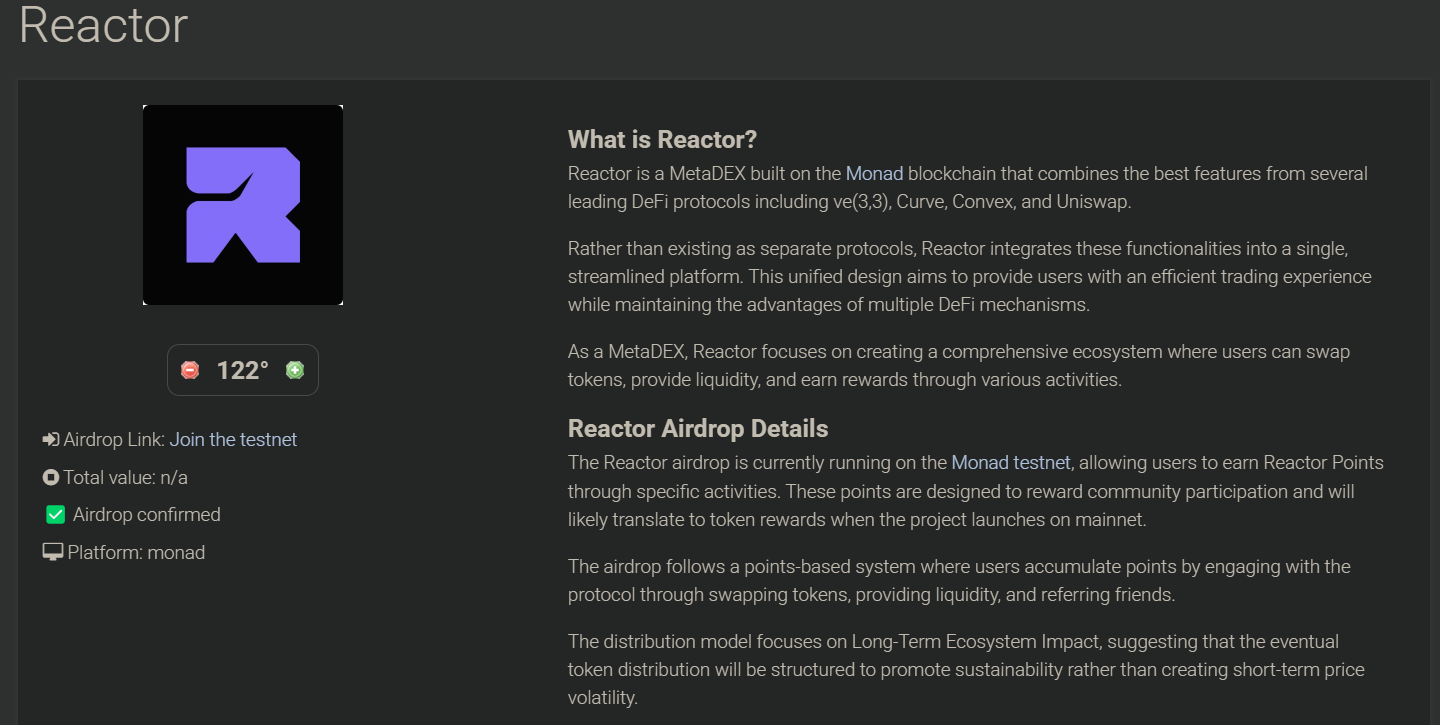Click the Reactor page title
The width and height of the screenshot is (1440, 725).
coord(104,24)
